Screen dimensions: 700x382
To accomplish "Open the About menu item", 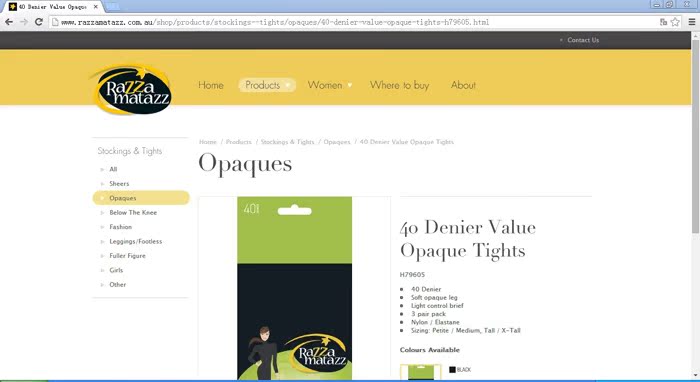I will point(463,85).
